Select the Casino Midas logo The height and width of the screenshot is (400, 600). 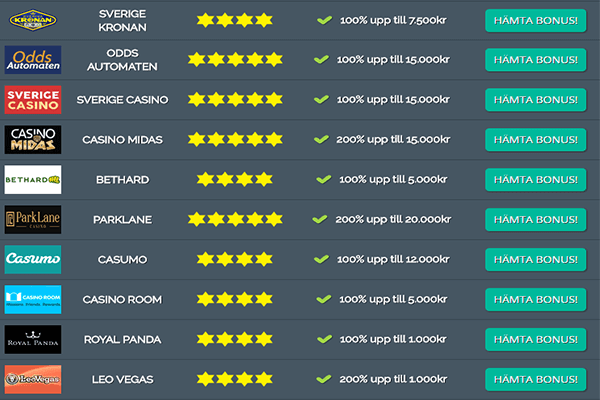point(32,140)
